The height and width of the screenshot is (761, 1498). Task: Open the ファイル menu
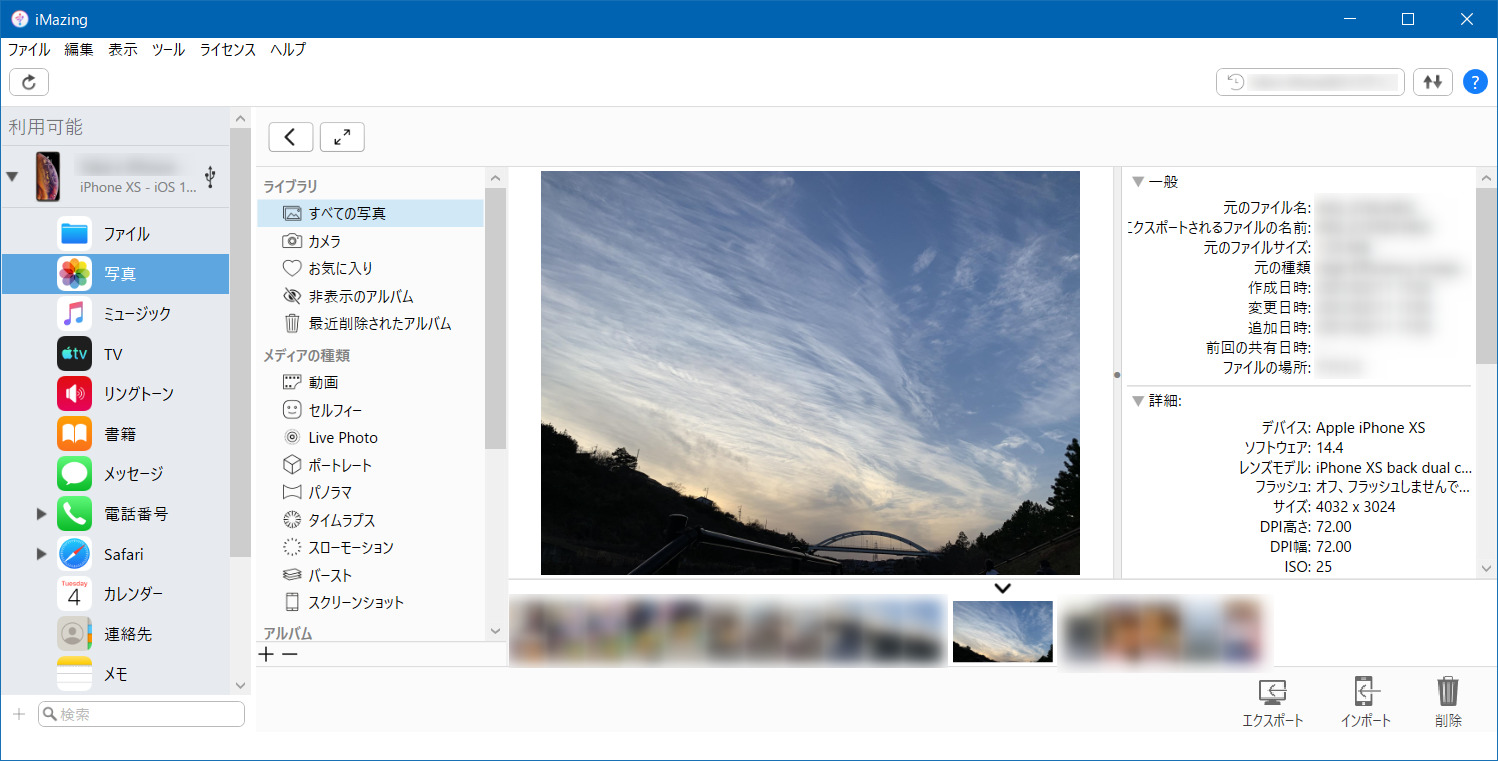(x=29, y=49)
